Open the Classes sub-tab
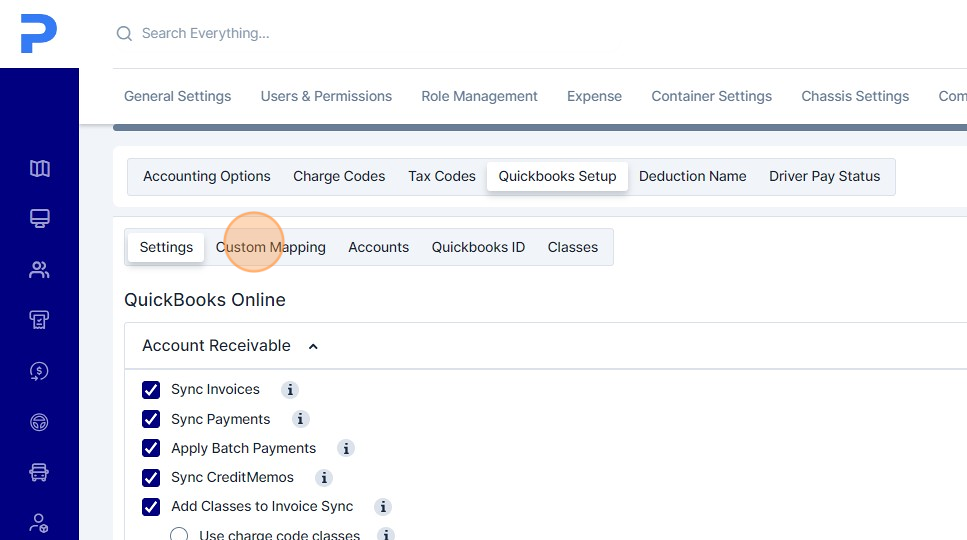Screen dimensions: 967x540 (x=573, y=247)
